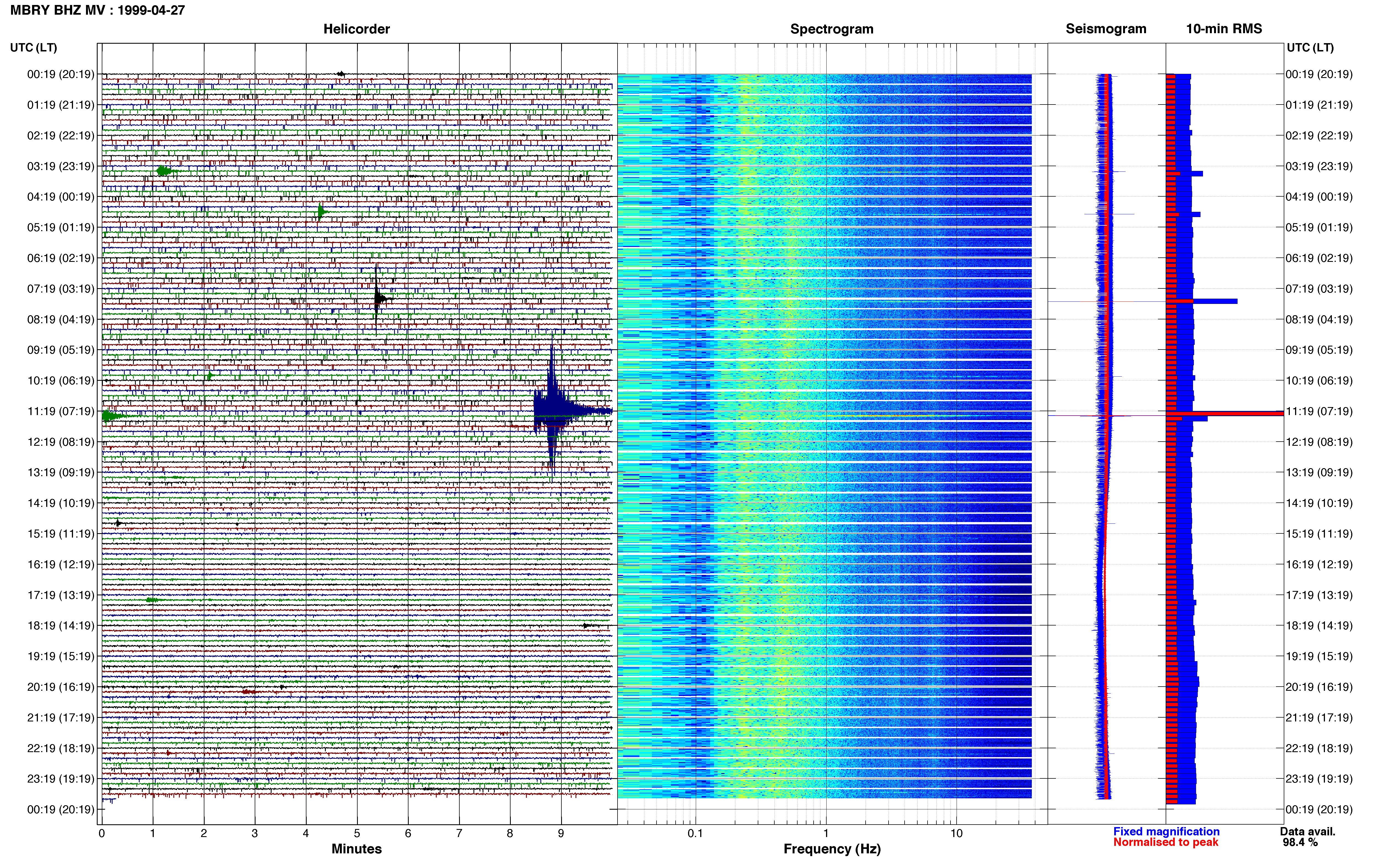
Task: Click the left time label '15:19 (11:19)'
Action: [x=61, y=534]
